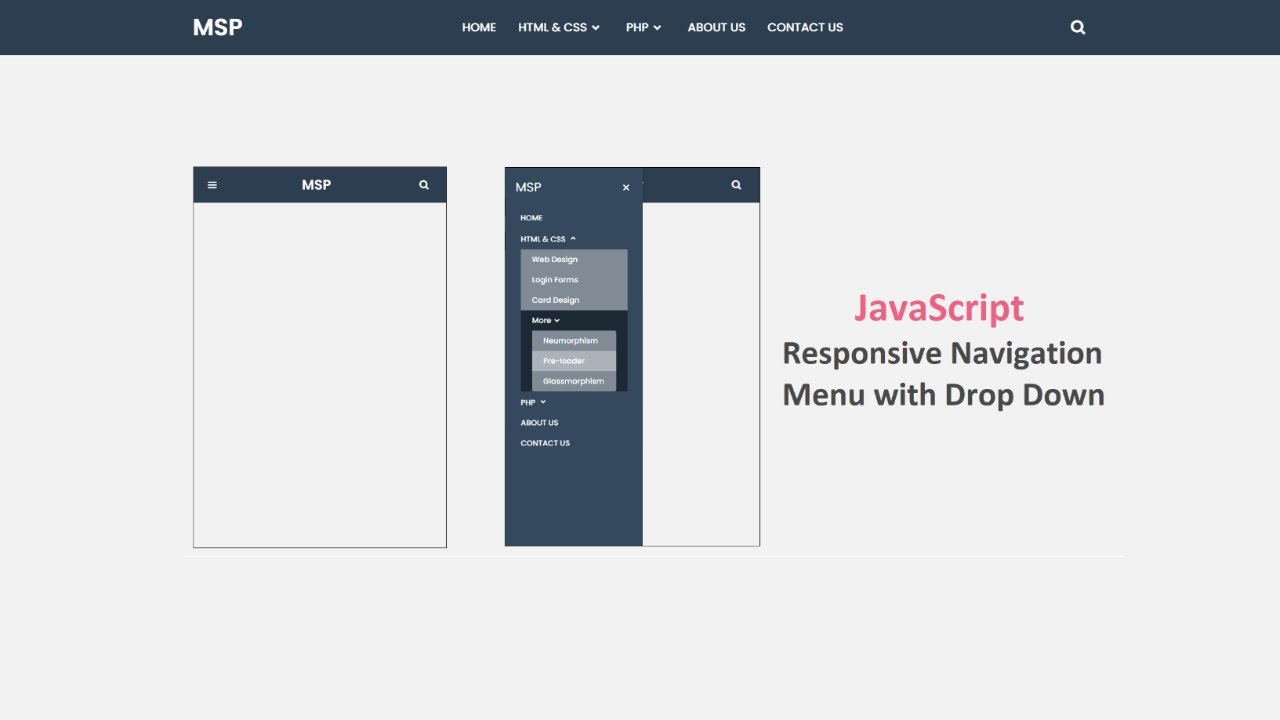Click the MSP logo in top navbar
Viewport: 1280px width, 720px height.
(217, 27)
